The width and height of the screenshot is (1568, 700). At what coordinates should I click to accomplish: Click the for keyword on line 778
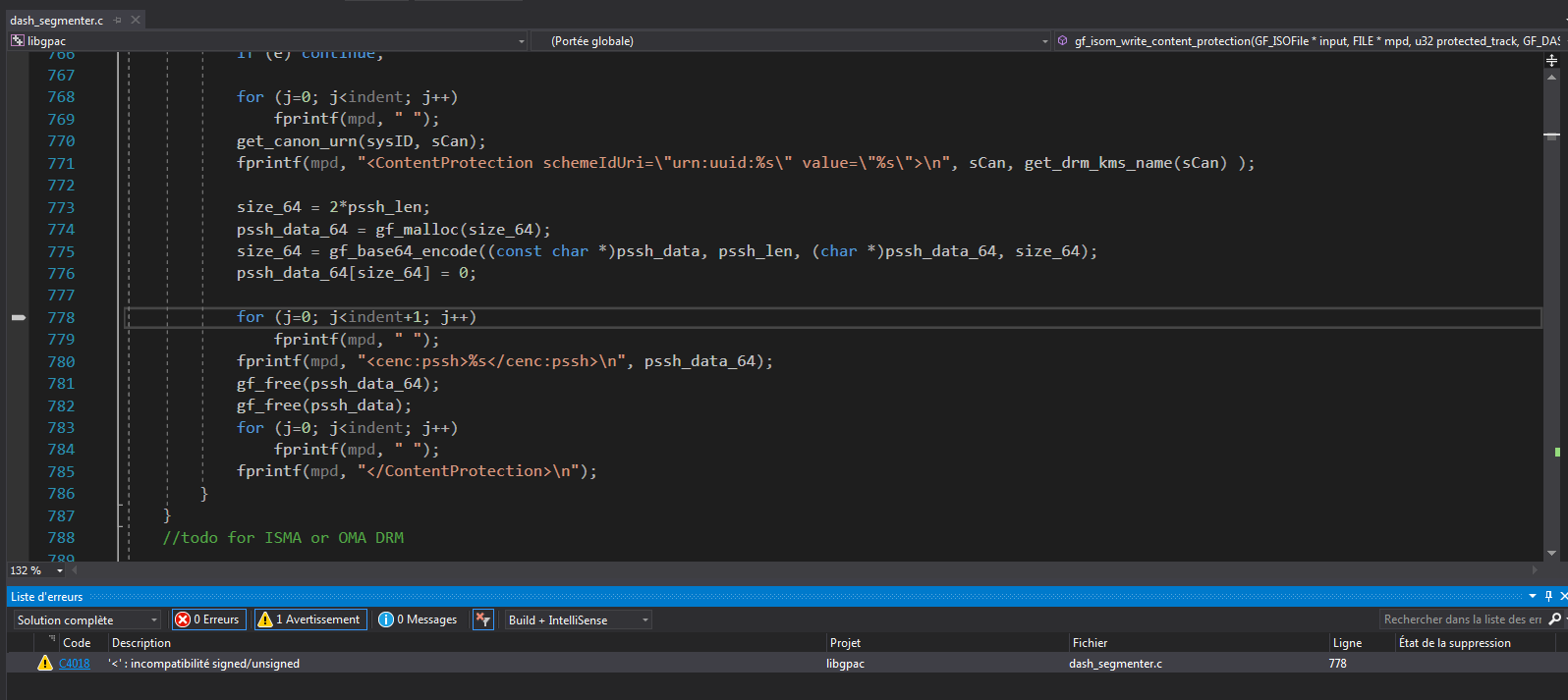coord(251,317)
